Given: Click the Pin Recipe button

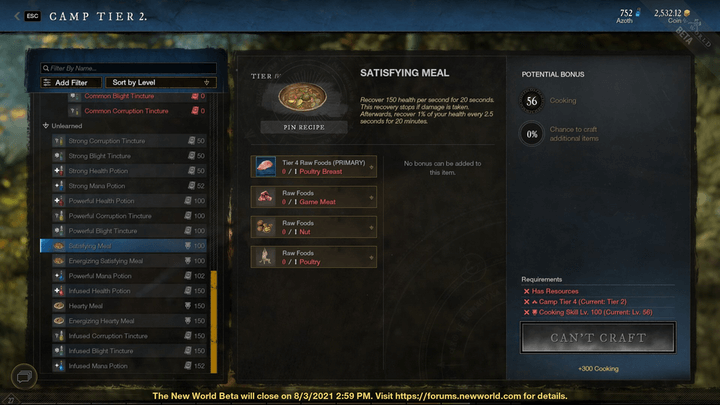Looking at the screenshot, I should coord(304,127).
